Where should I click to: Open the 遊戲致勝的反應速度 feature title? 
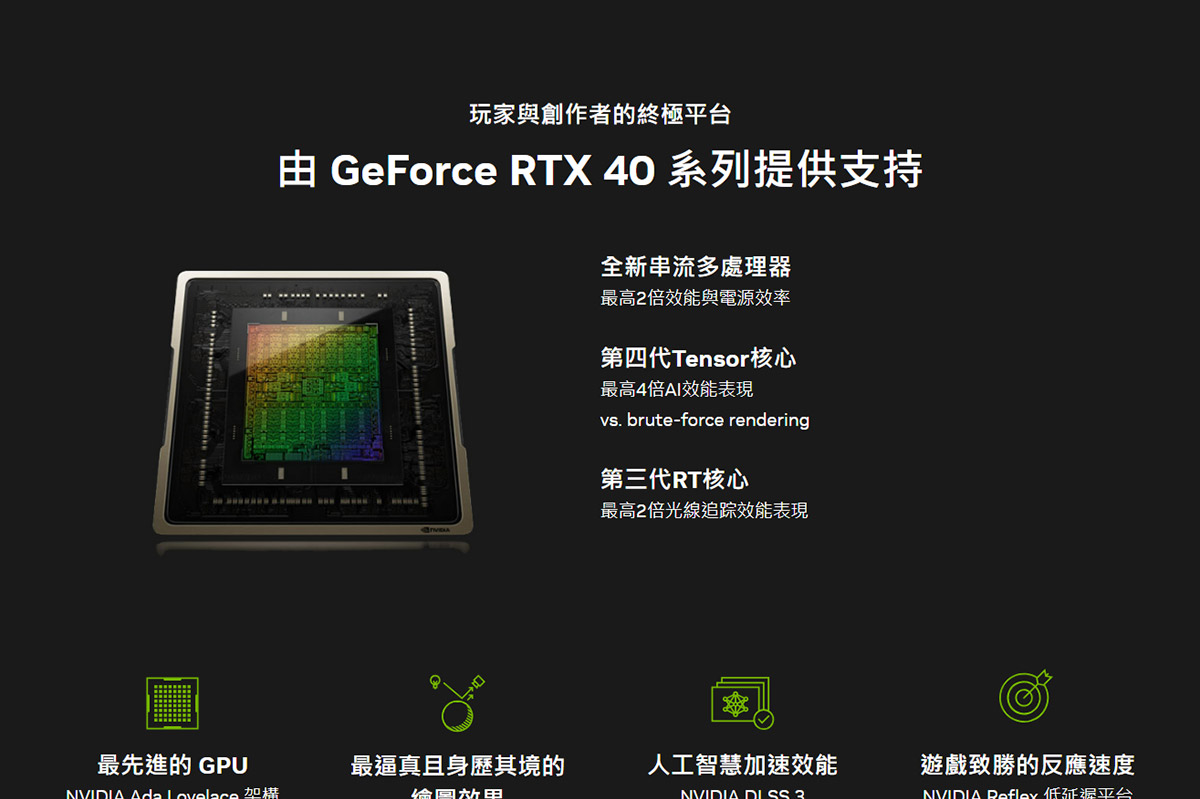click(x=1028, y=766)
